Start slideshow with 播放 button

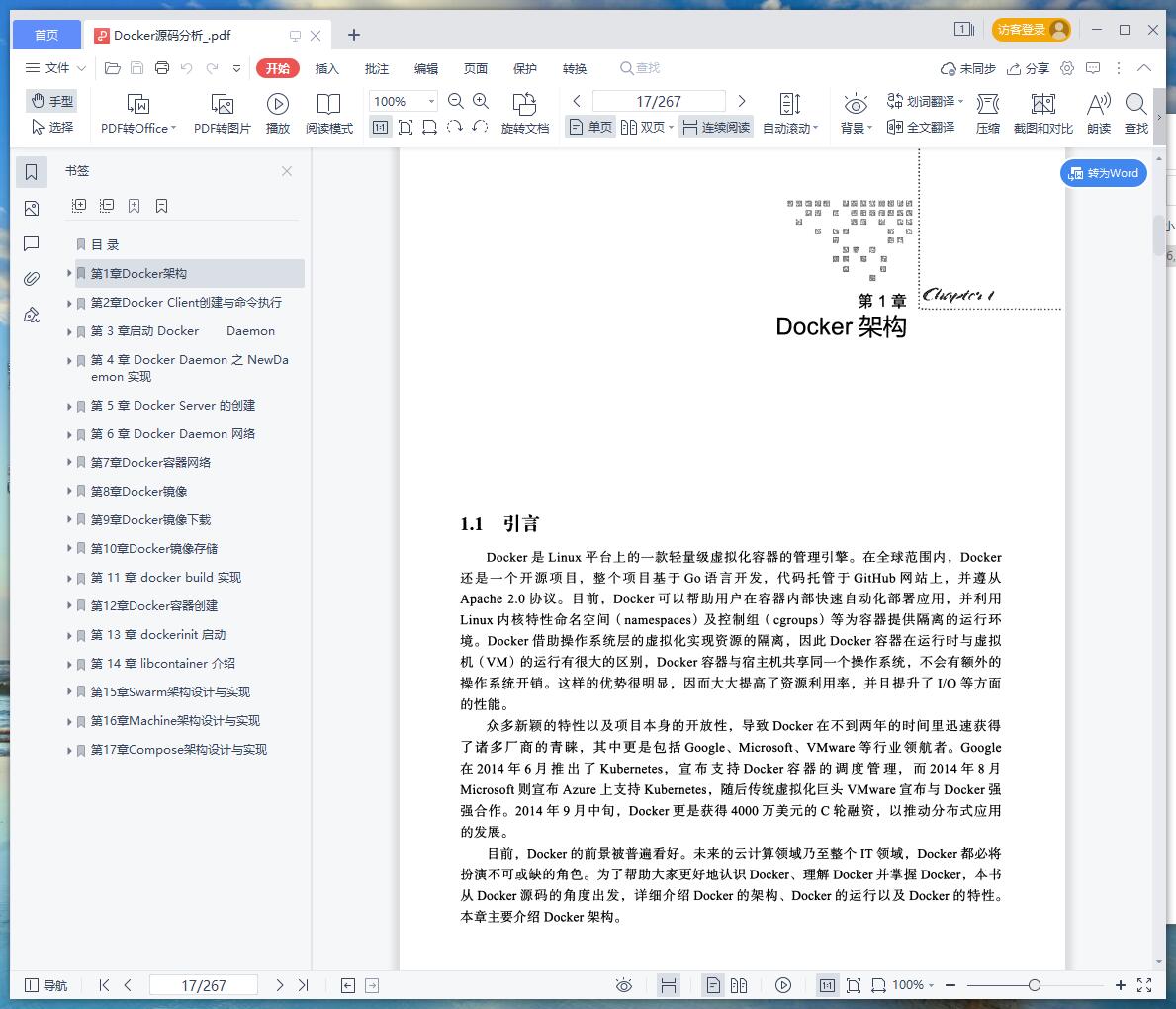pyautogui.click(x=278, y=114)
